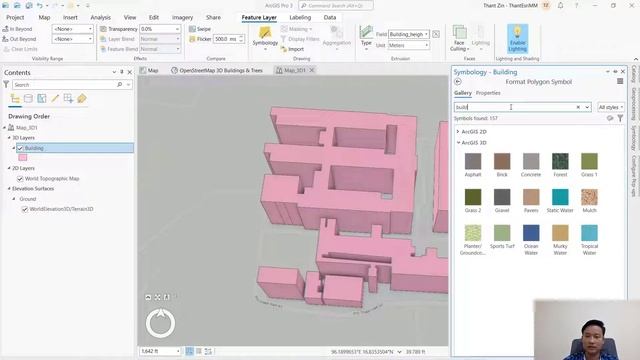Select the Swipe tool
Screen dimensions: 640x360
point(200,29)
